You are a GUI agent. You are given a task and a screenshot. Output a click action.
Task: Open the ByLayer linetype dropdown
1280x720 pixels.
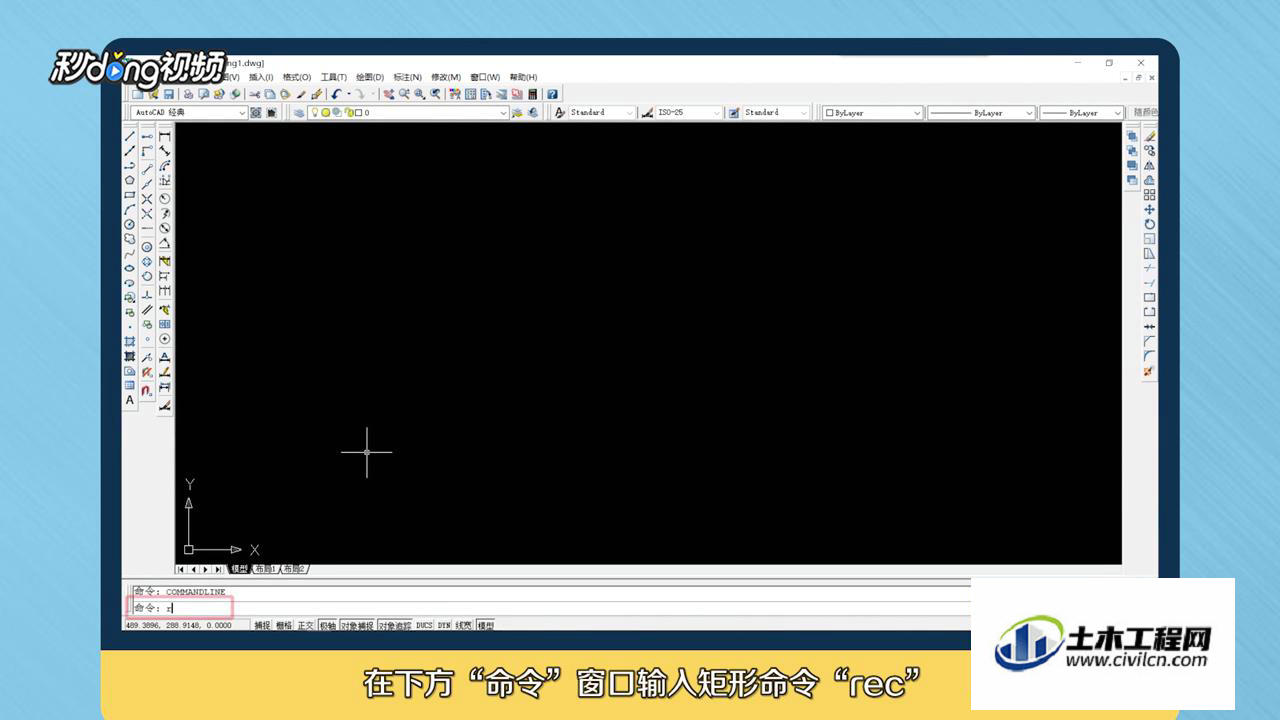tap(1029, 113)
